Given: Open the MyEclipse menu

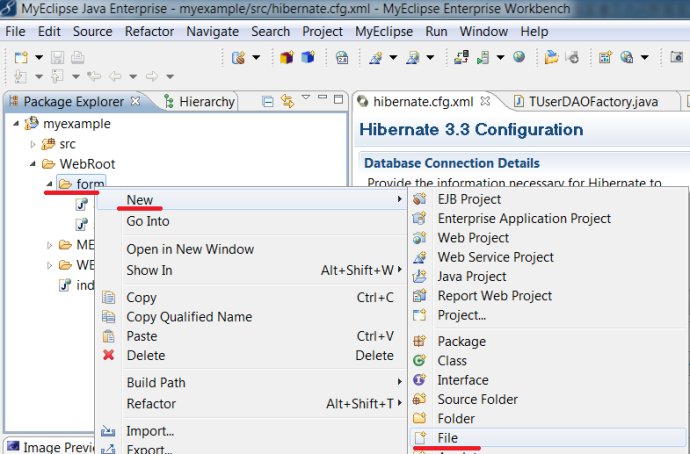Looking at the screenshot, I should [x=384, y=32].
